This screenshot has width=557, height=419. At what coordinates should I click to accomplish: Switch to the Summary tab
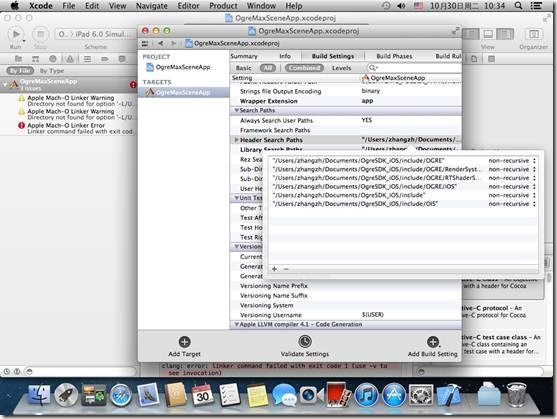[244, 56]
